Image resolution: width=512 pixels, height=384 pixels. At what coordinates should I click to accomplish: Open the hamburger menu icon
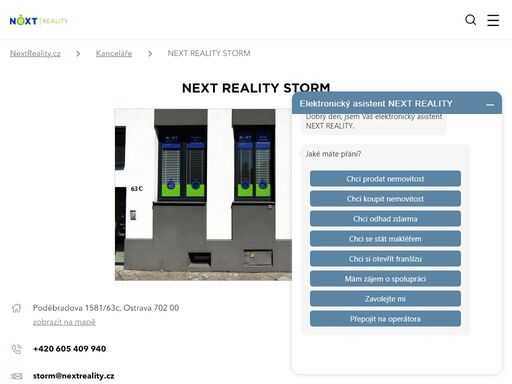point(493,20)
